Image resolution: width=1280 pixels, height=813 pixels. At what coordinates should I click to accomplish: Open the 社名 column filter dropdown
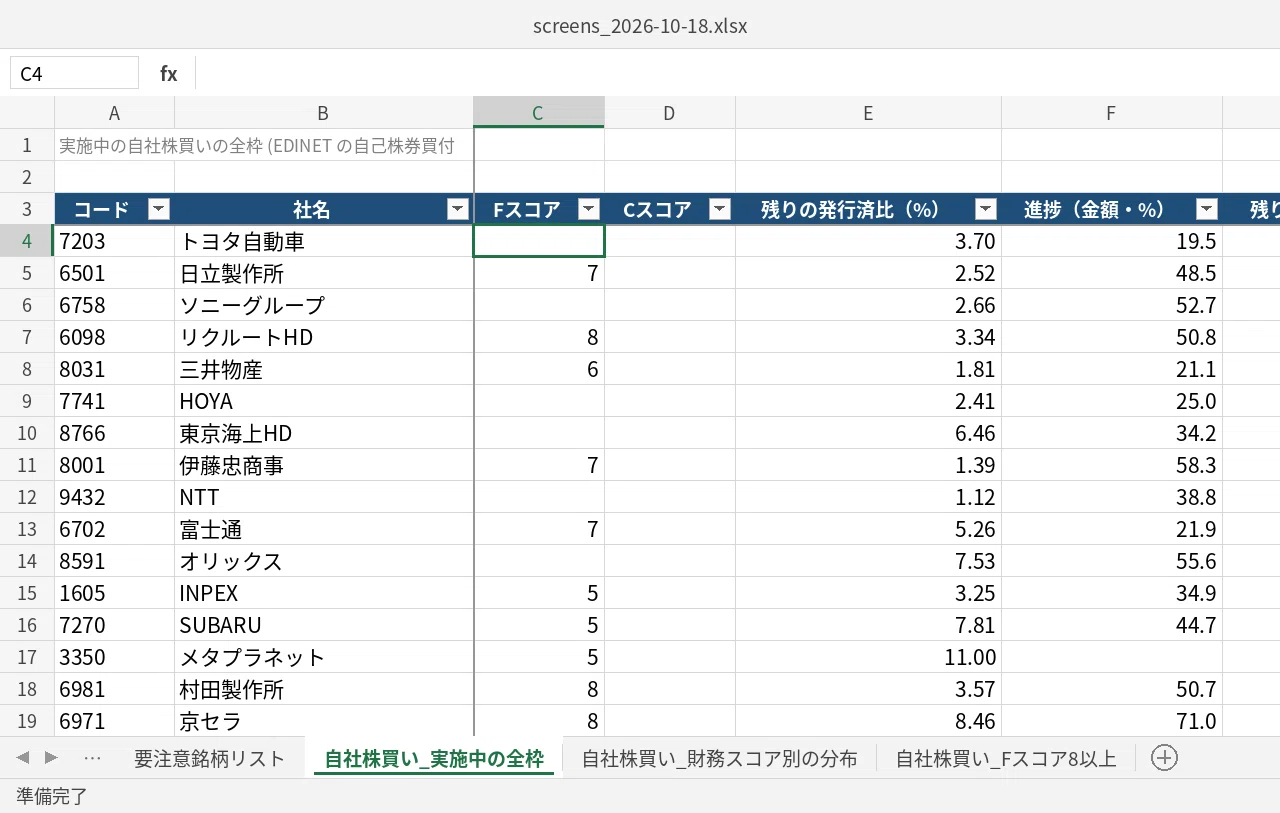click(458, 209)
